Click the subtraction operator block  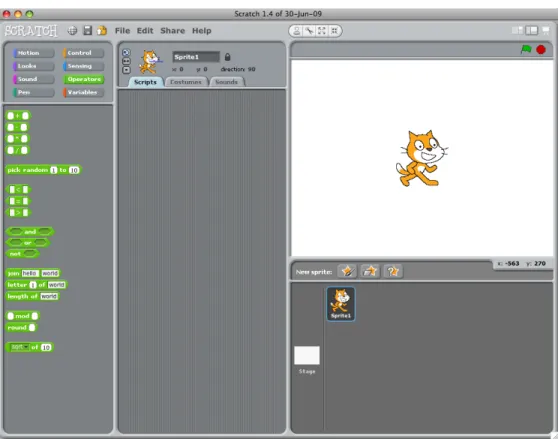[17, 127]
